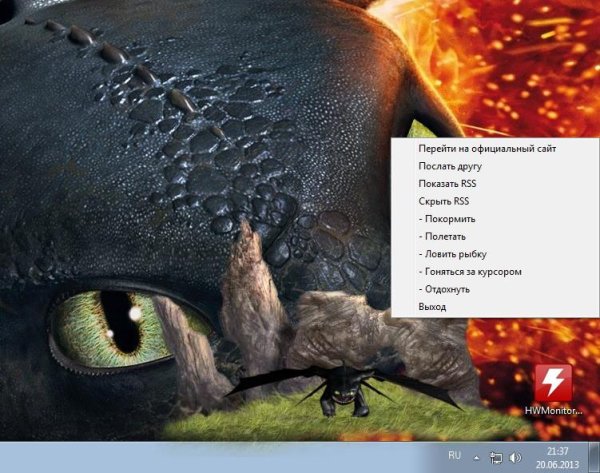Open the network status tray icon
Screen dimensions: 600x473
click(496, 457)
